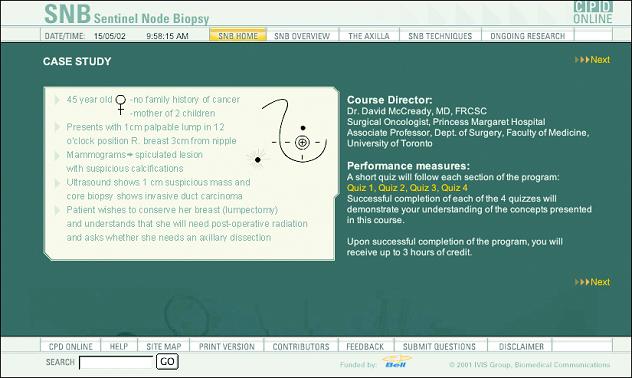Open the Quiz 1 link
Image resolution: width=632 pixels, height=378 pixels.
[x=360, y=188]
